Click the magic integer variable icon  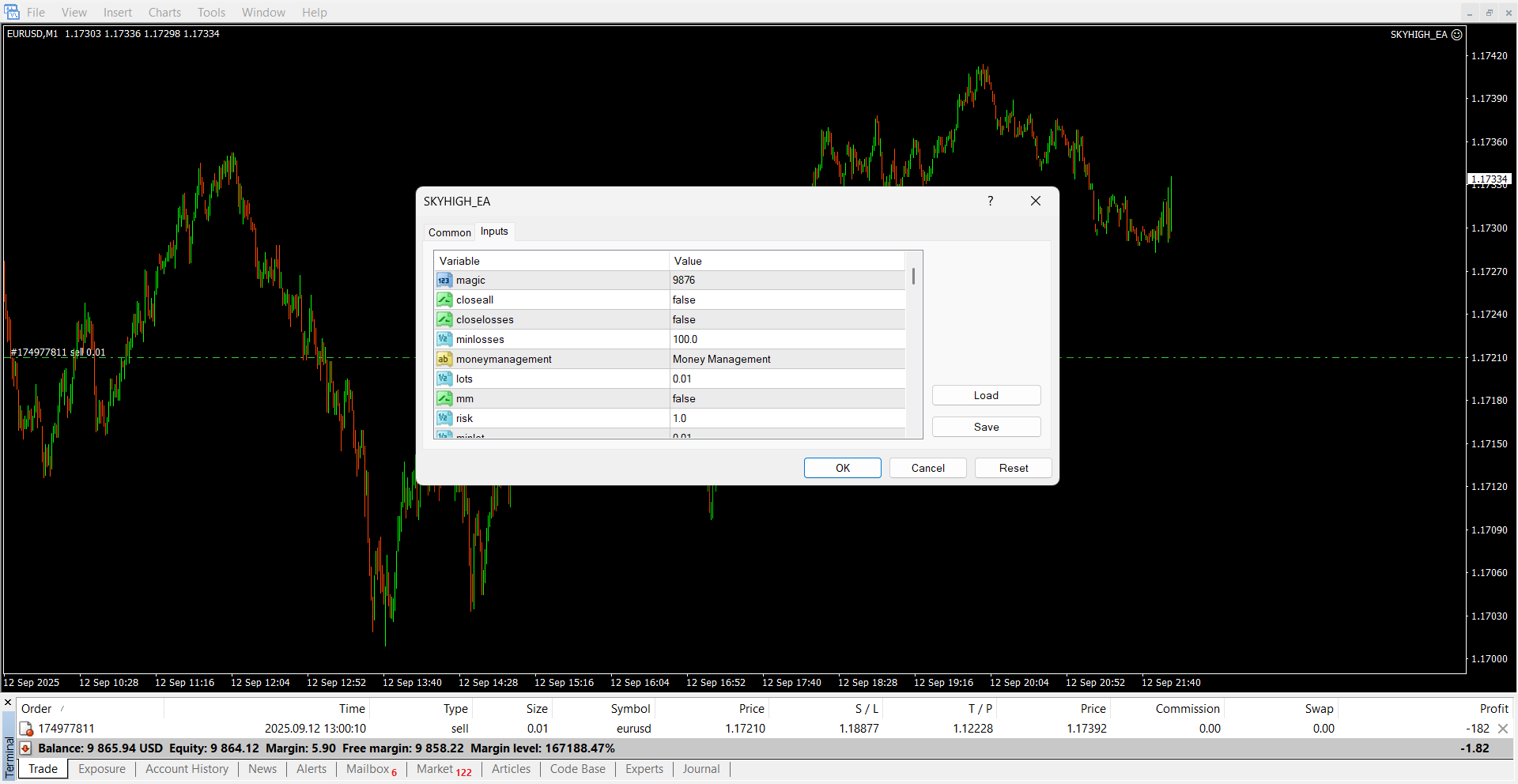tap(444, 281)
